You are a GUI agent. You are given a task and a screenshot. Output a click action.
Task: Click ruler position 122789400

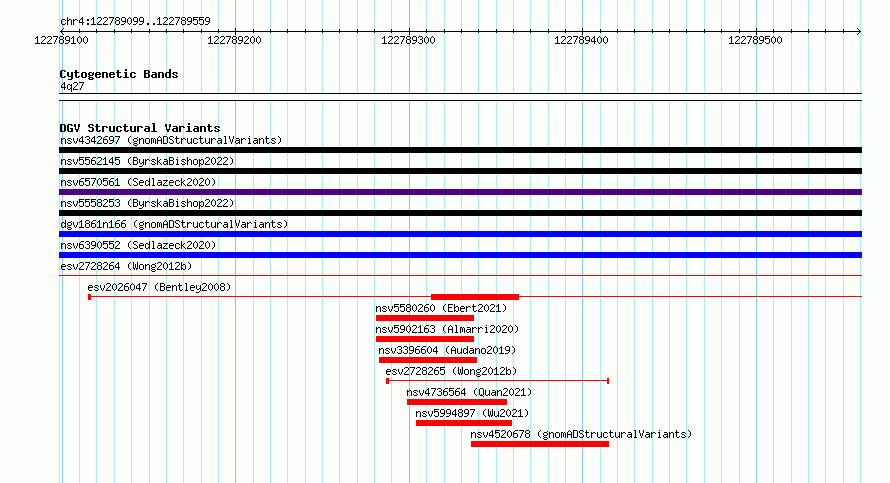[581, 40]
